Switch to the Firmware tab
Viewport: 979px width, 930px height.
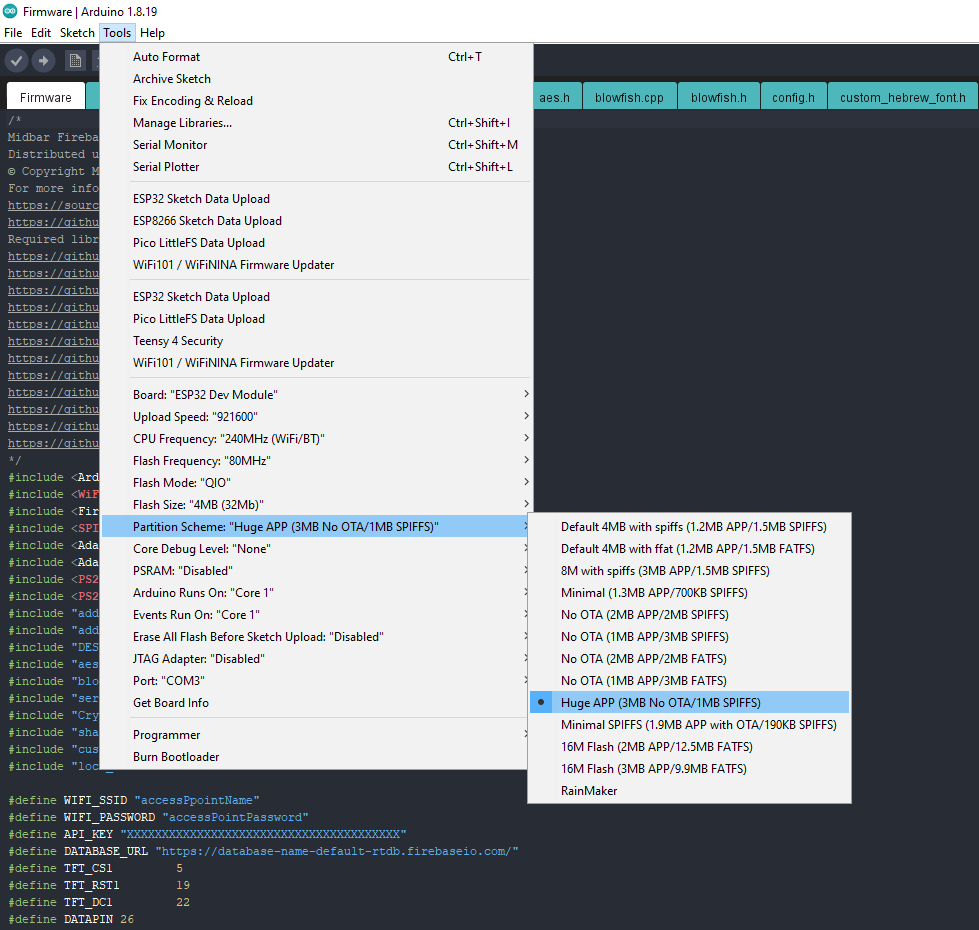coord(46,97)
